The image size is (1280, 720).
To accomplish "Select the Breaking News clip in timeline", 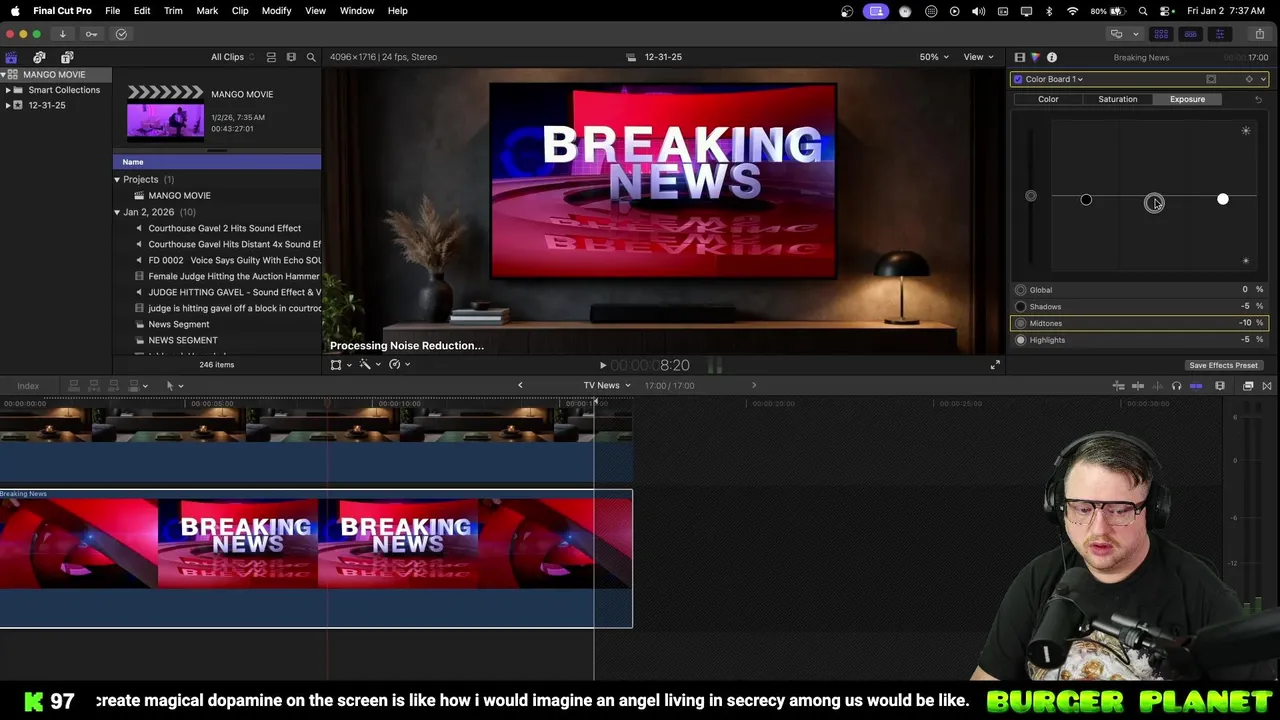I will (x=316, y=558).
